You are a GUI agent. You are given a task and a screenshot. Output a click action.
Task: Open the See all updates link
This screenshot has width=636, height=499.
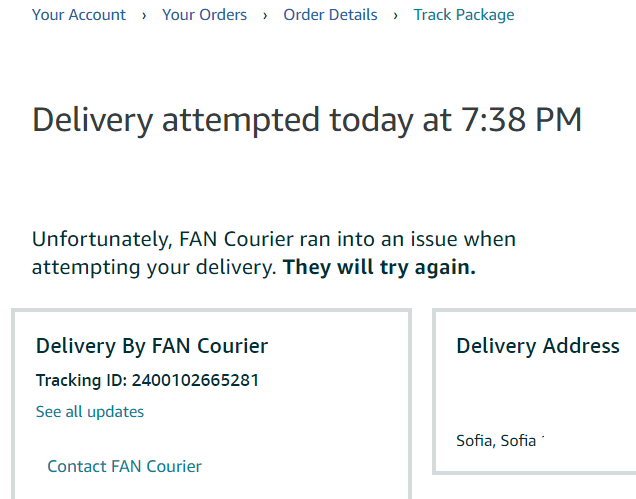(90, 412)
